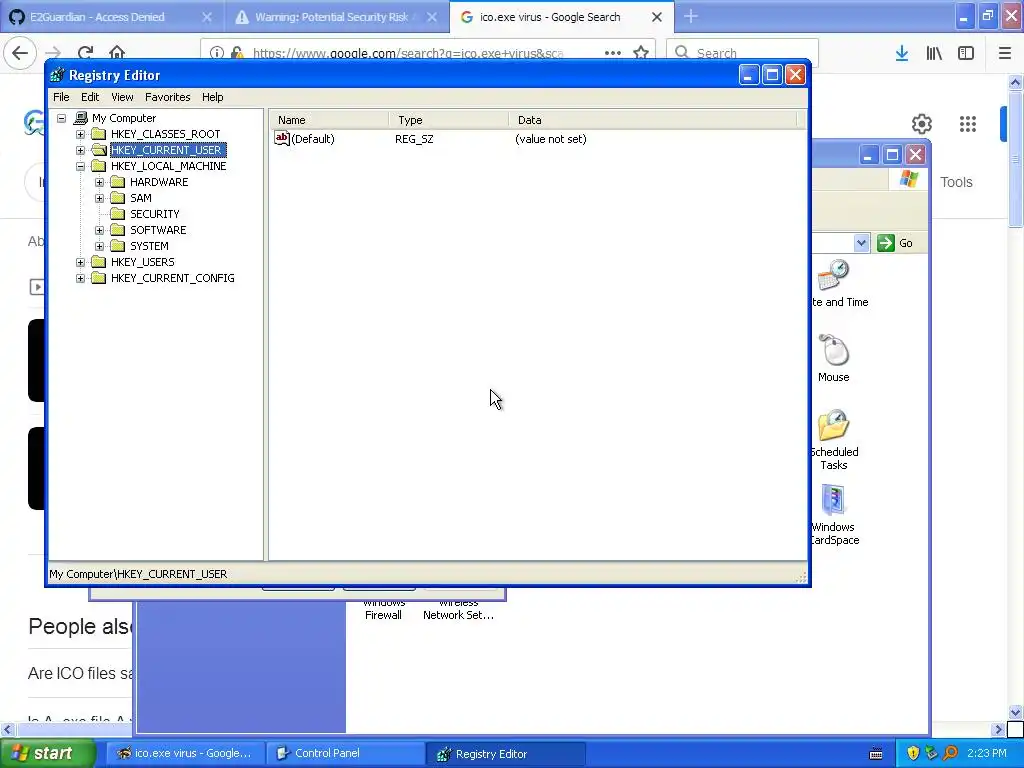Click the REG_SZ type cell
Image resolution: width=1024 pixels, height=768 pixels.
[x=414, y=139]
